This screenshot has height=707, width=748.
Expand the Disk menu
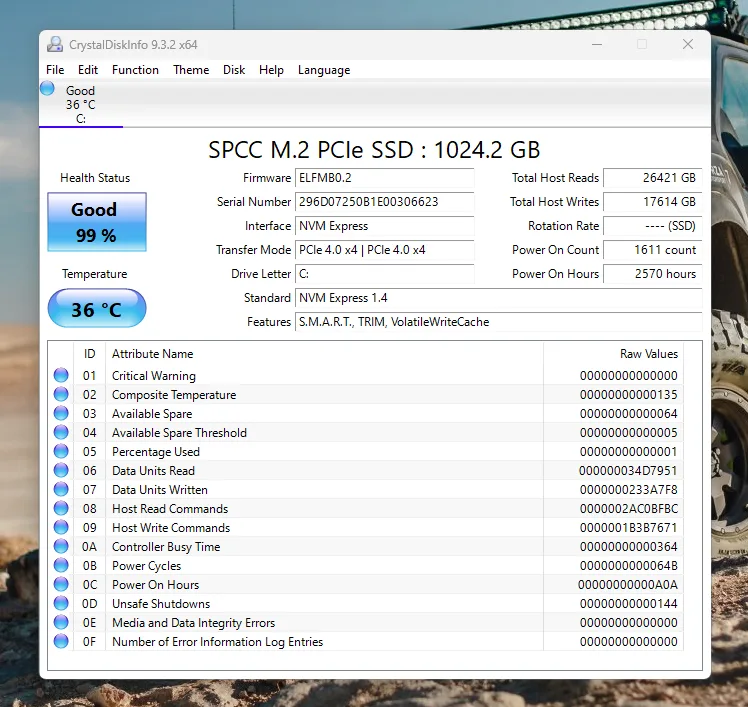click(x=234, y=70)
